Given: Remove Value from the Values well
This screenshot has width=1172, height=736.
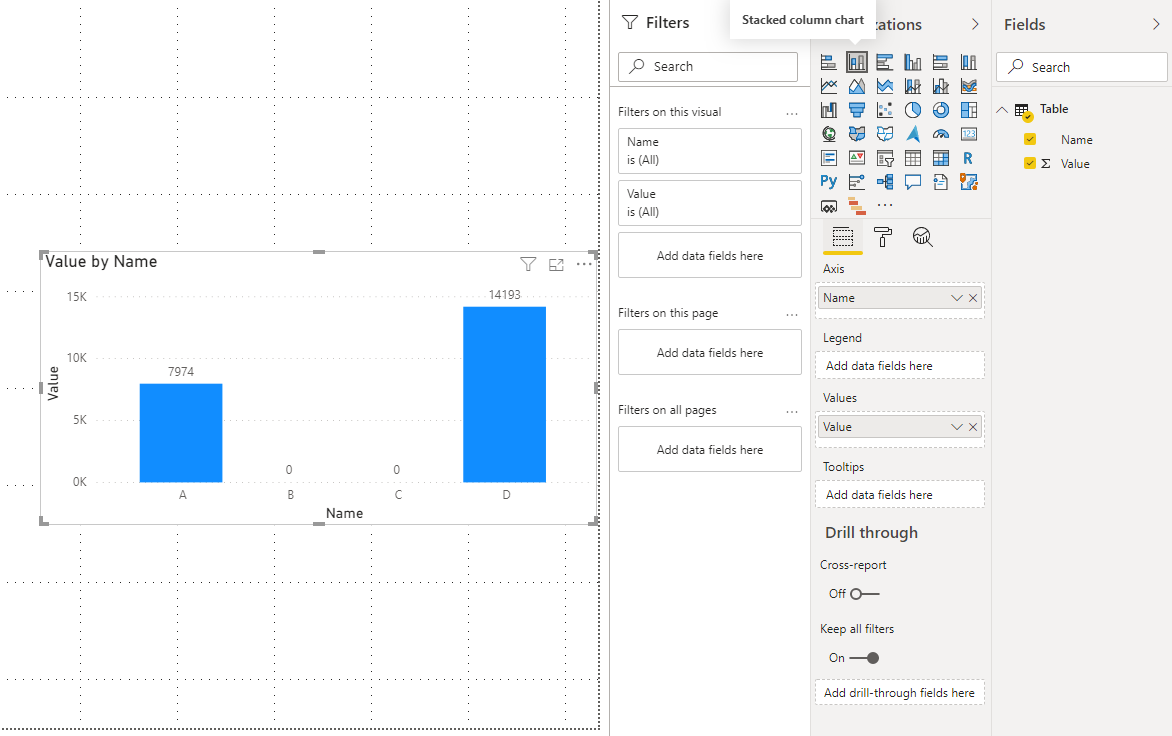Looking at the screenshot, I should click(972, 427).
